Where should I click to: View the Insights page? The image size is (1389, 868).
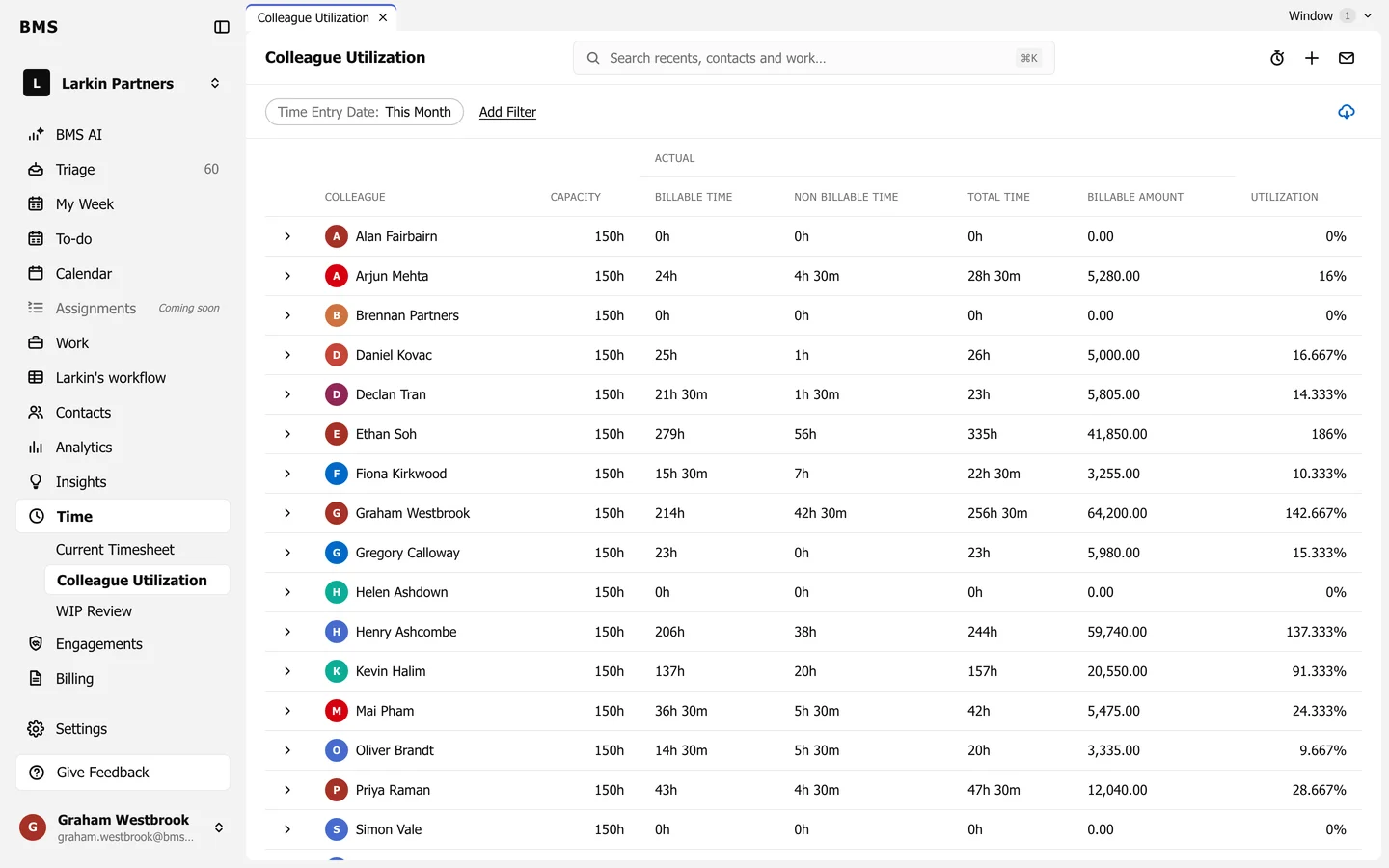(x=123, y=482)
